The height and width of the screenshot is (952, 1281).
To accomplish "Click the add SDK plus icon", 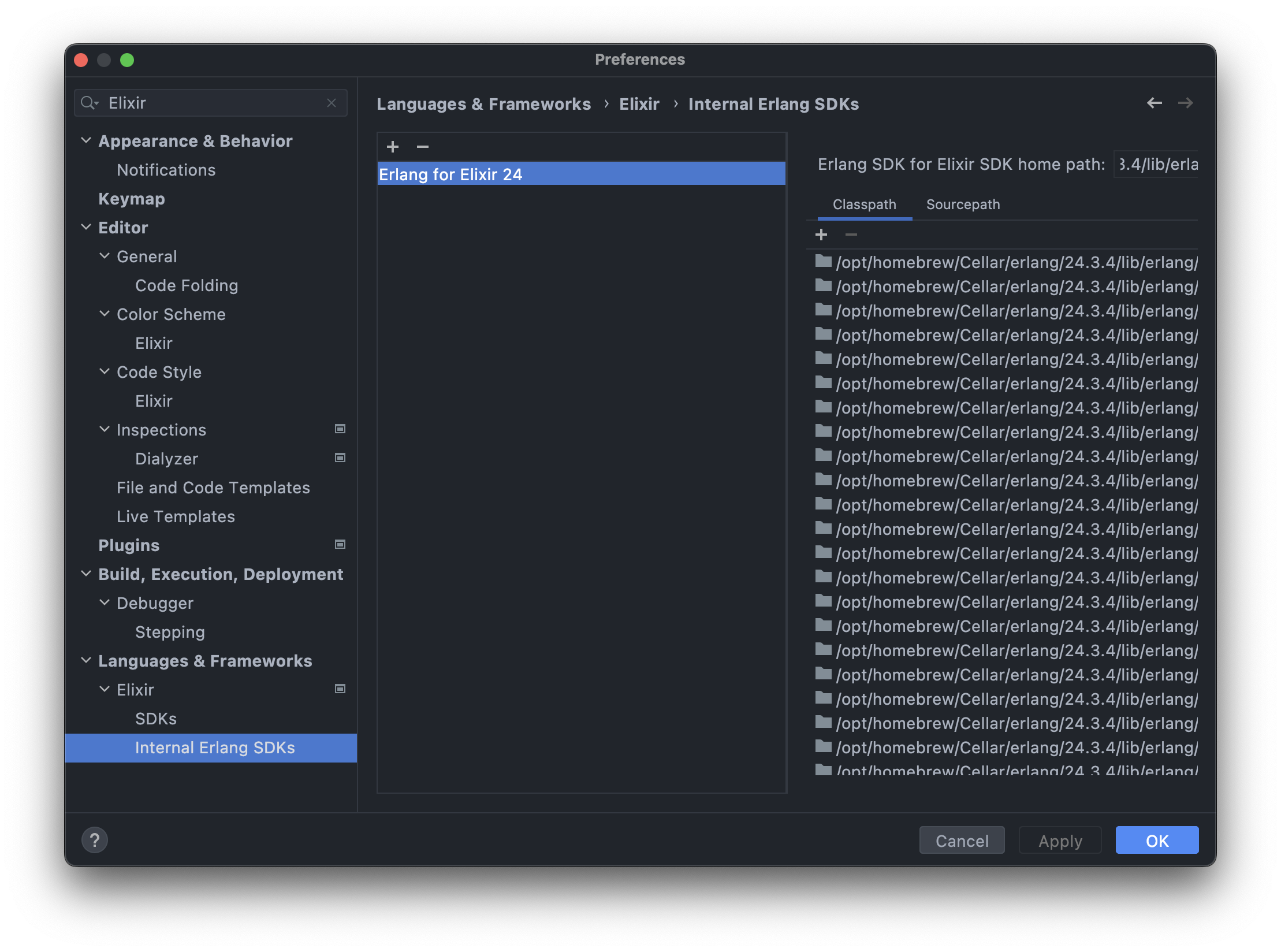I will [393, 147].
